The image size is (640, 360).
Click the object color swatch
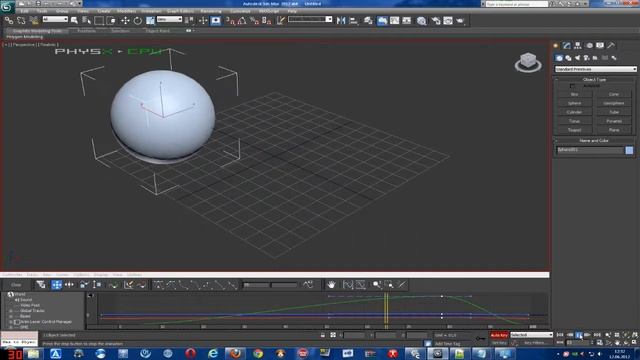pos(629,150)
